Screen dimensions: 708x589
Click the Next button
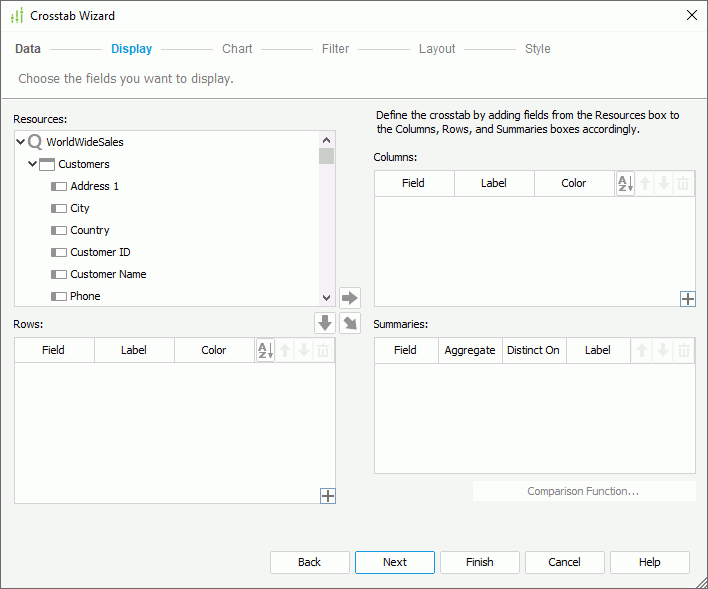[x=395, y=562]
